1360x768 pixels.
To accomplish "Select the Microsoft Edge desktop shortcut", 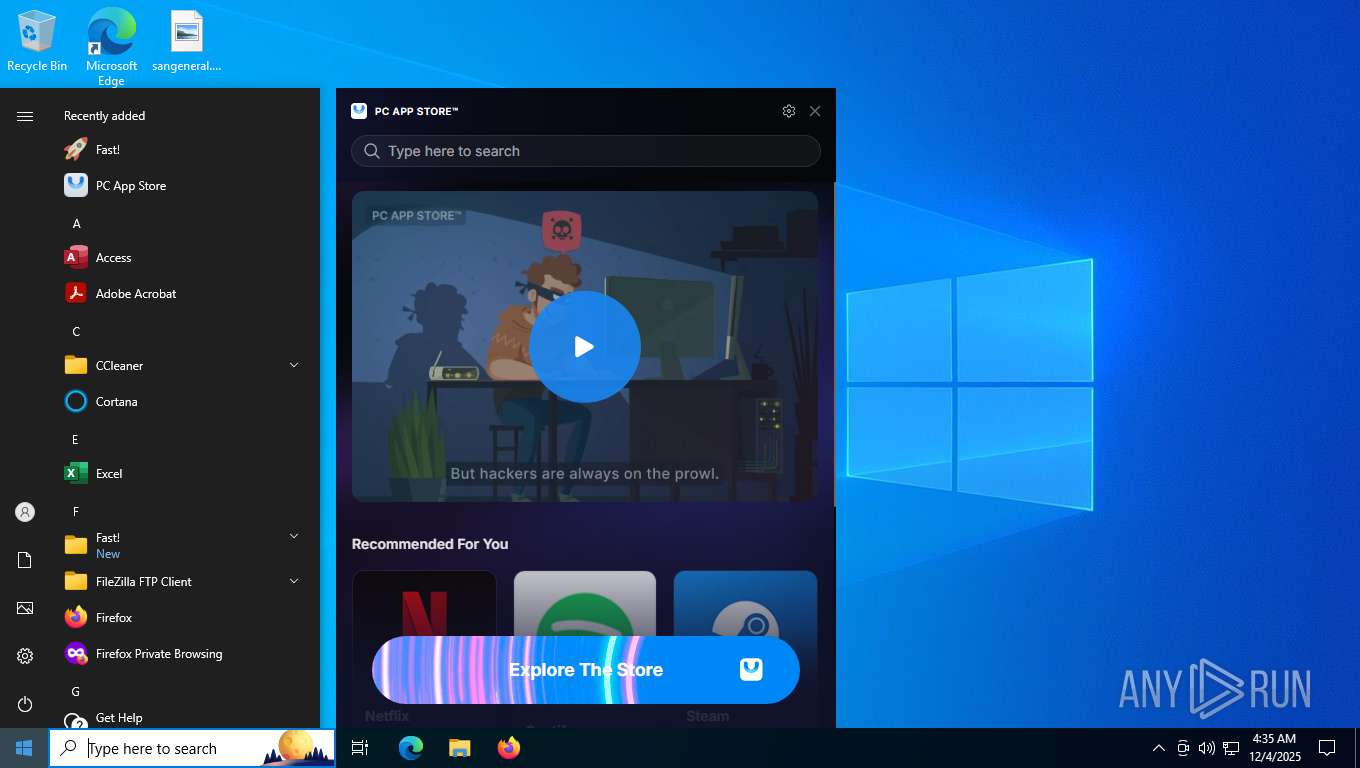I will point(111,47).
